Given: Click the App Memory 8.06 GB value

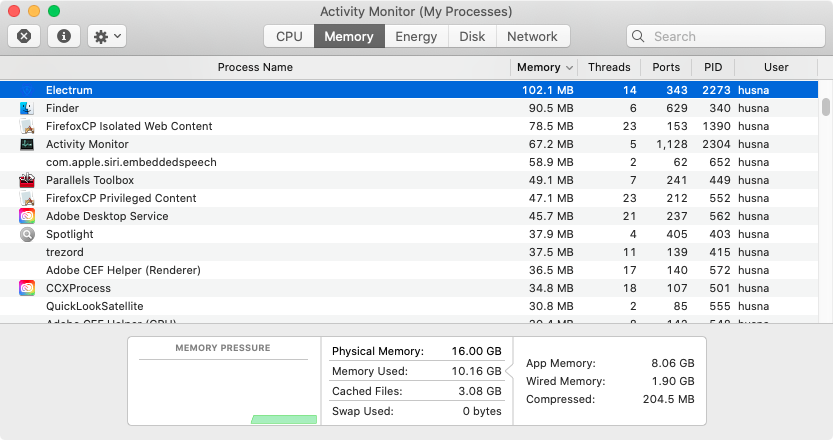Looking at the screenshot, I should point(673,363).
